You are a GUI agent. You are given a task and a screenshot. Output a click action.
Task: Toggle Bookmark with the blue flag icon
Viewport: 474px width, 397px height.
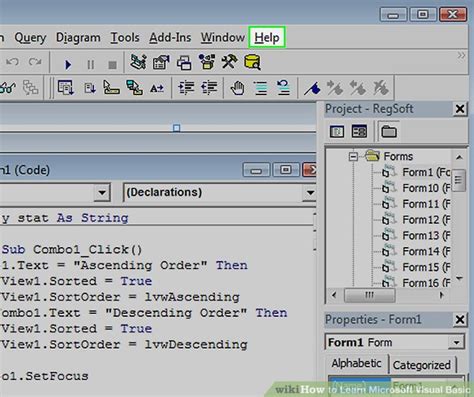(x=312, y=89)
